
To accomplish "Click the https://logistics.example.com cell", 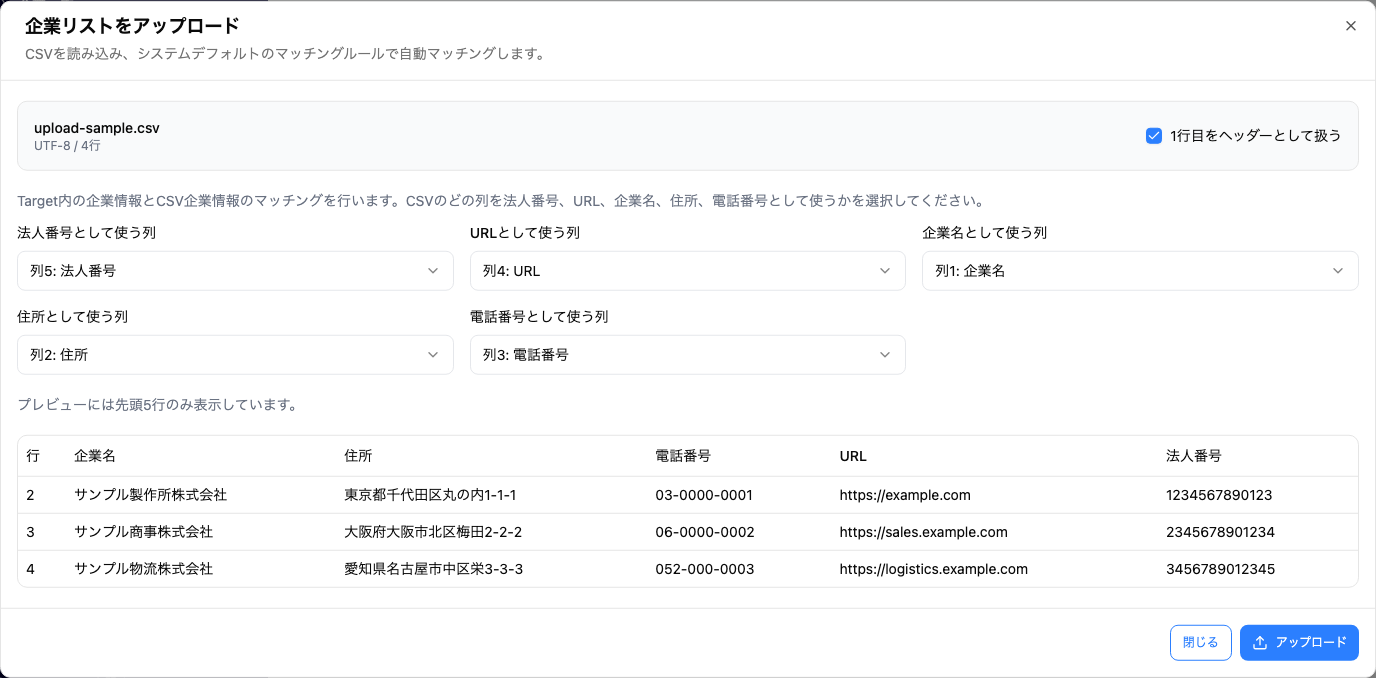I will pyautogui.click(x=933, y=569).
